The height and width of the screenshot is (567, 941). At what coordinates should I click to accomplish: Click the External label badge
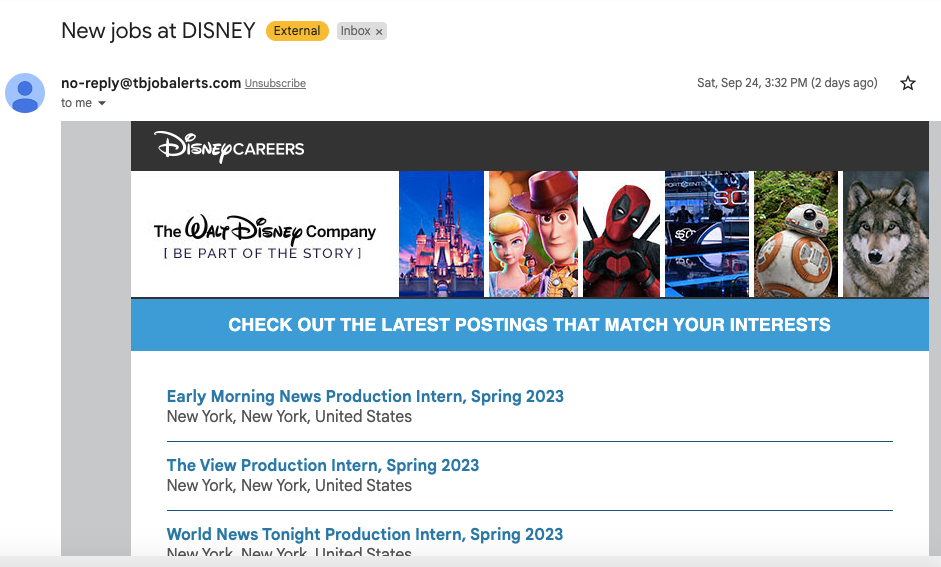point(297,31)
